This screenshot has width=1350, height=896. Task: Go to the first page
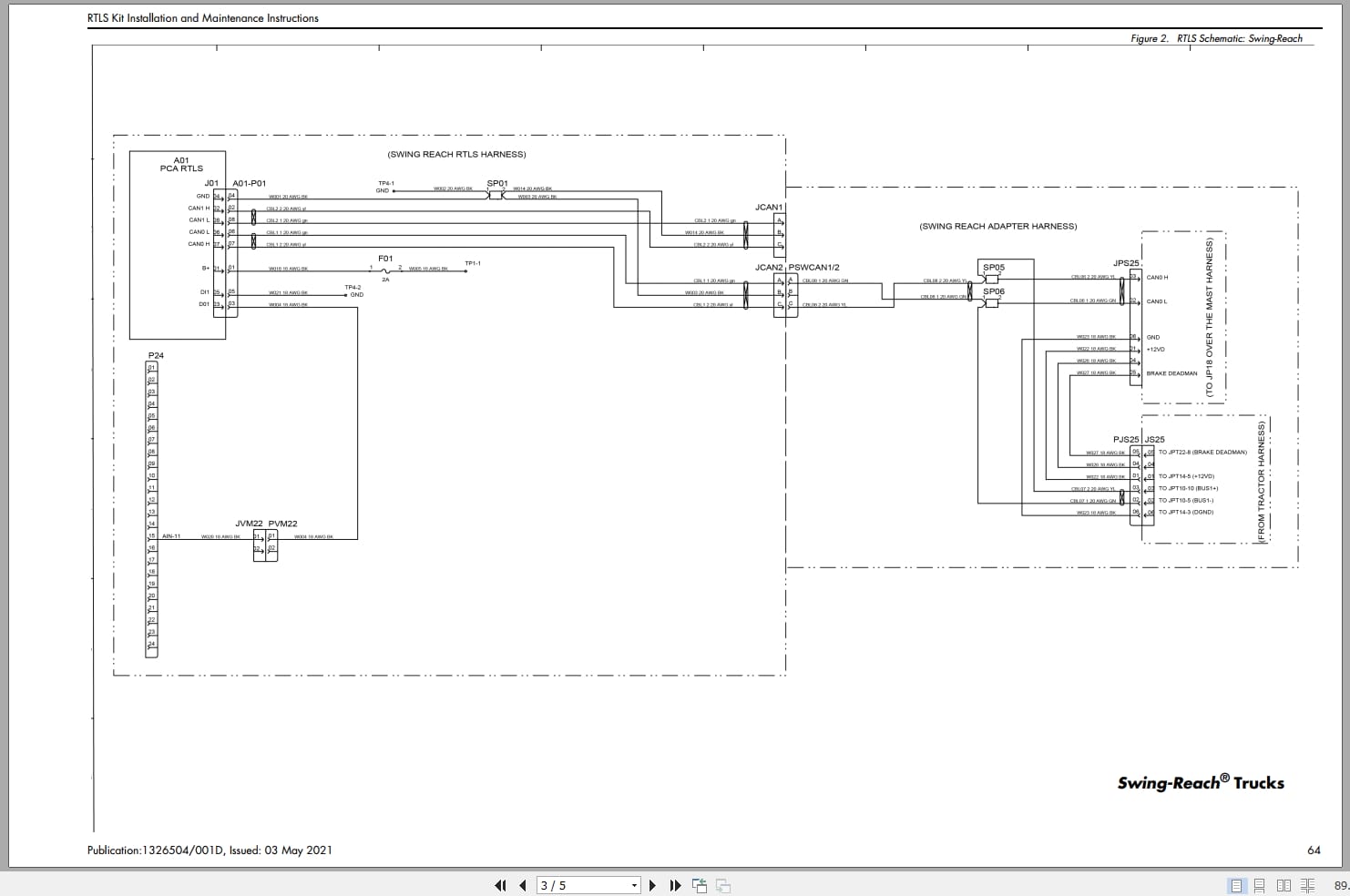click(500, 885)
